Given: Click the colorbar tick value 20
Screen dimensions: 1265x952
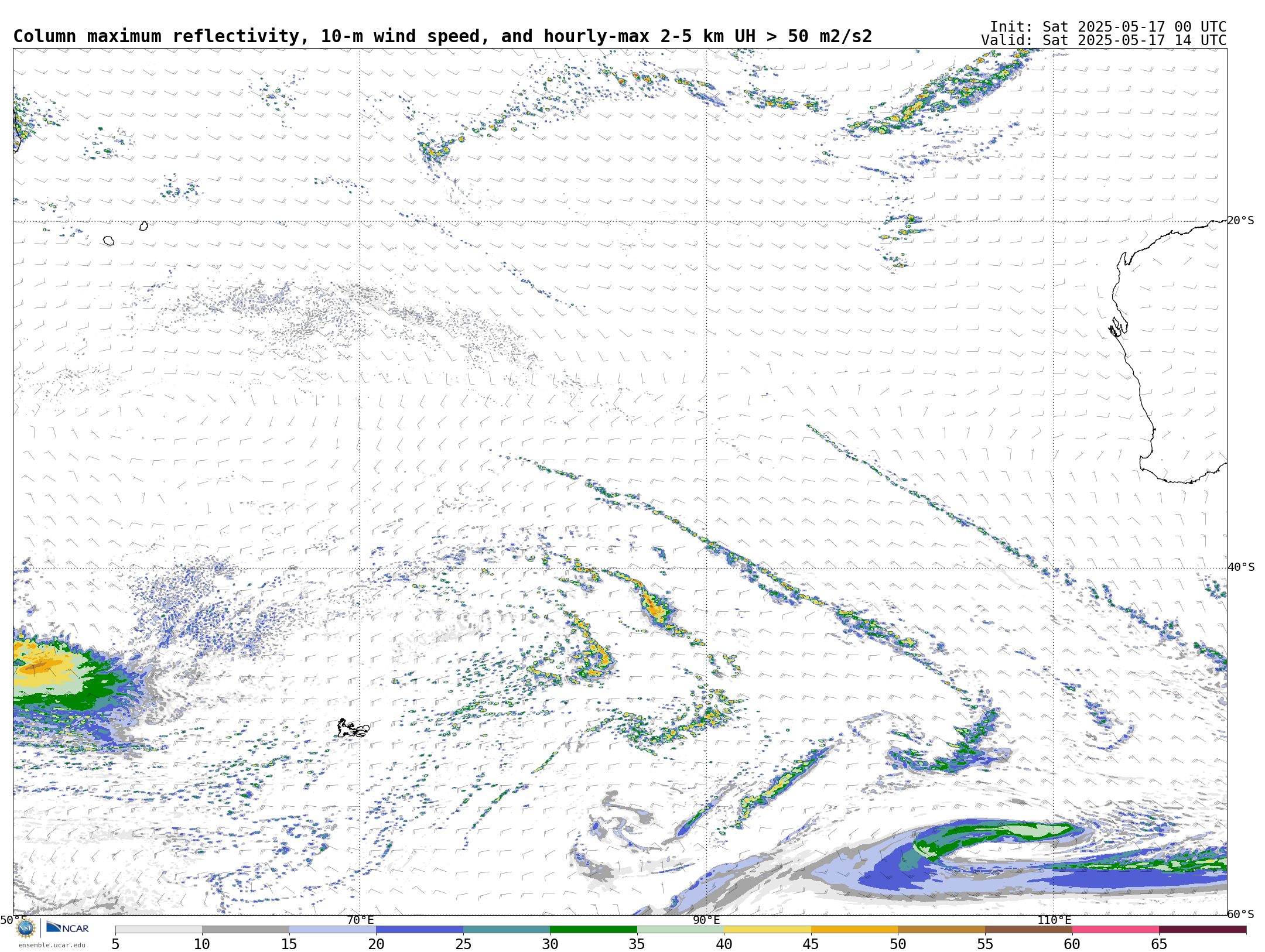Looking at the screenshot, I should pos(376,944).
